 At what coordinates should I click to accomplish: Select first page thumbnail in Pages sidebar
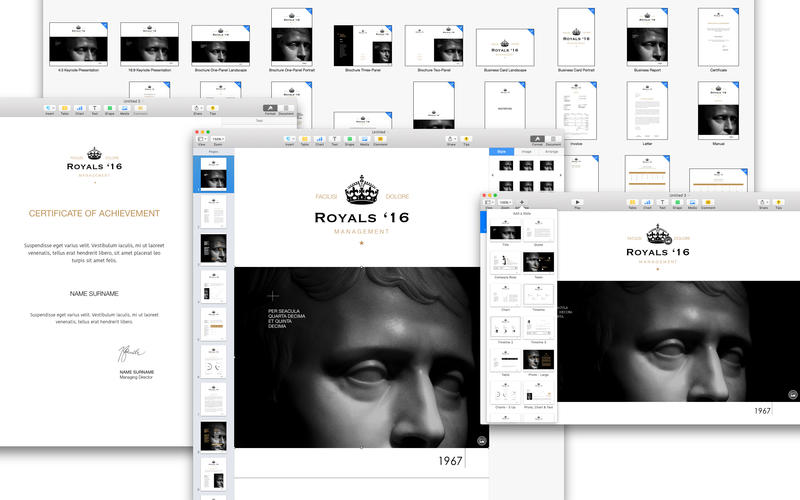[x=214, y=173]
